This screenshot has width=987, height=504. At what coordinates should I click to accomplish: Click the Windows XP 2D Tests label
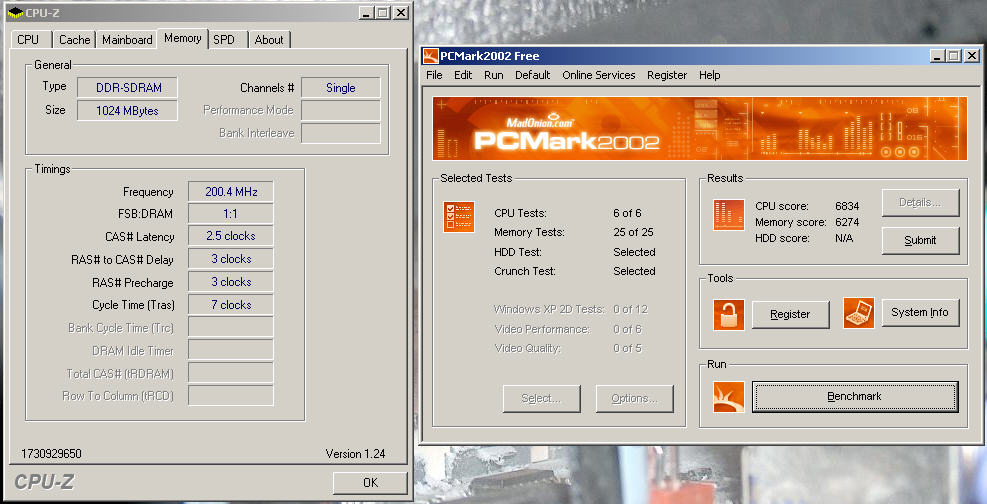coord(549,310)
